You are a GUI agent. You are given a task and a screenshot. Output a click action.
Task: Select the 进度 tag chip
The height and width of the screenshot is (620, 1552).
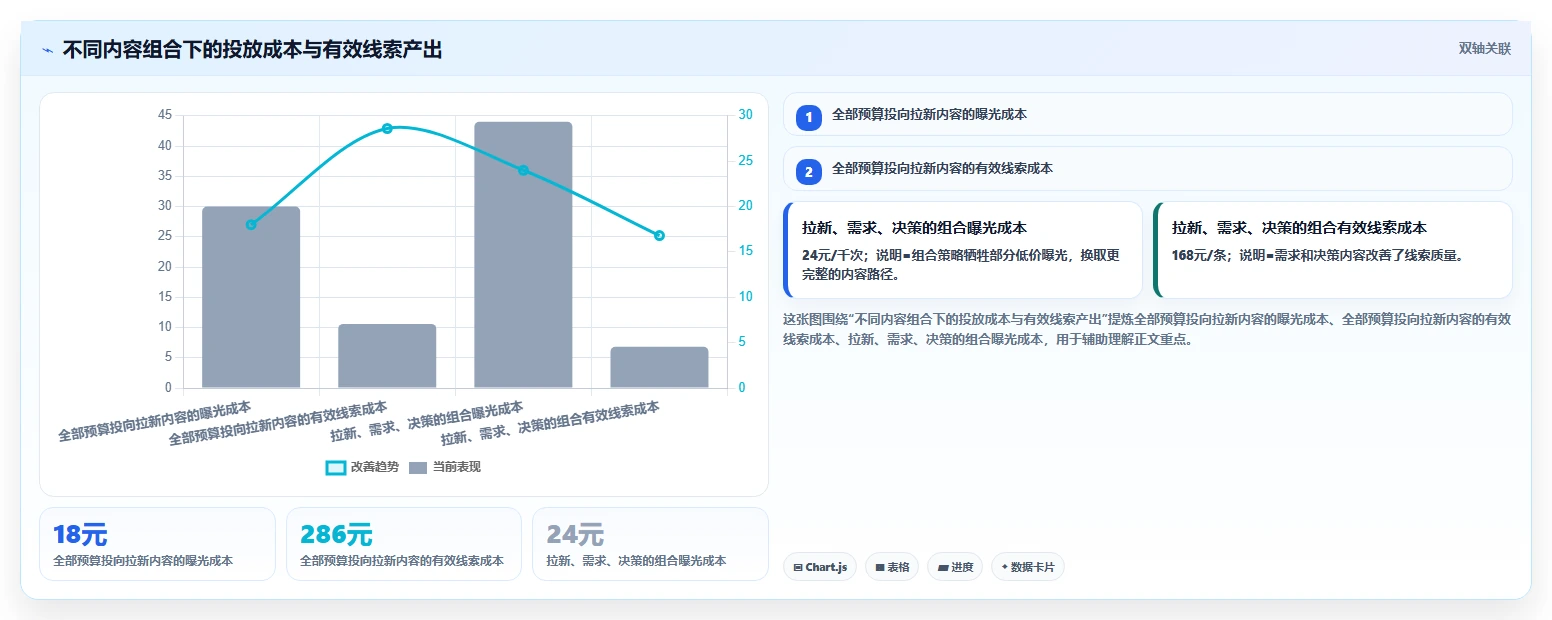(x=955, y=567)
